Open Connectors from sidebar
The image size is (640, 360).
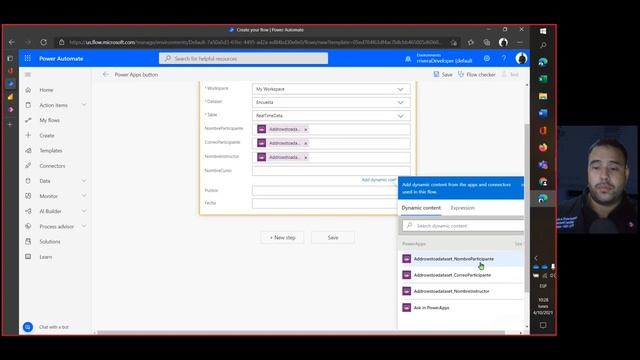pos(52,166)
